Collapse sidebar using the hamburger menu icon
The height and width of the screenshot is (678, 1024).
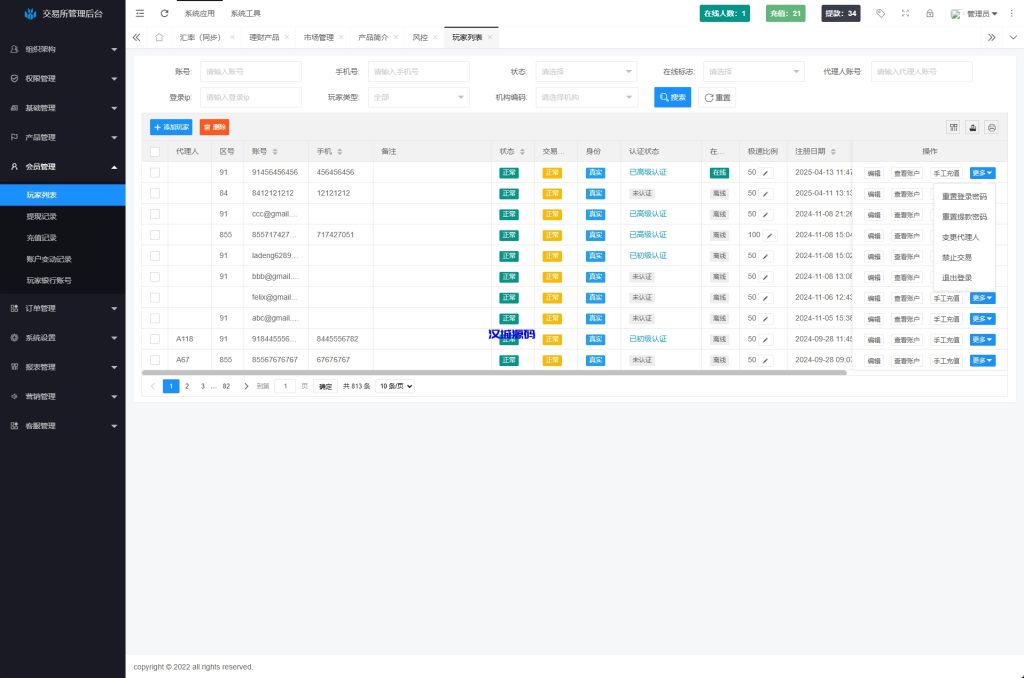coord(139,13)
